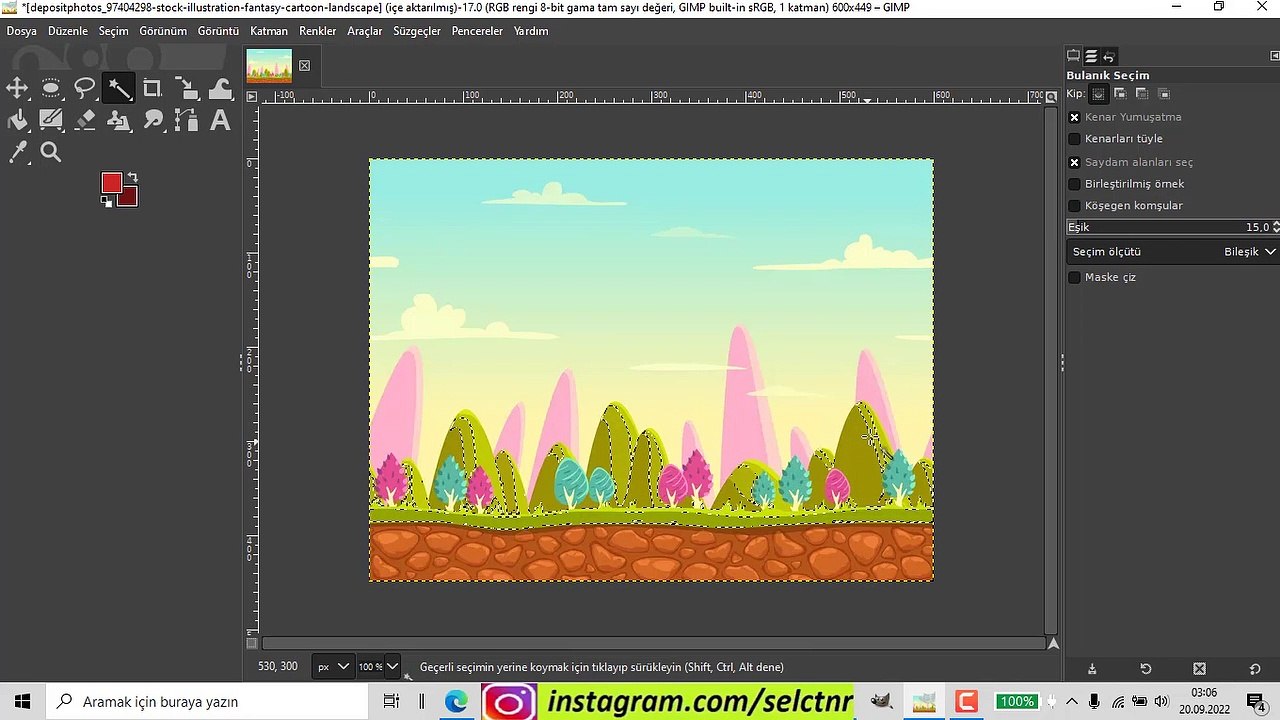Open the px unit dropdown
This screenshot has height=720, width=1280.
333,666
